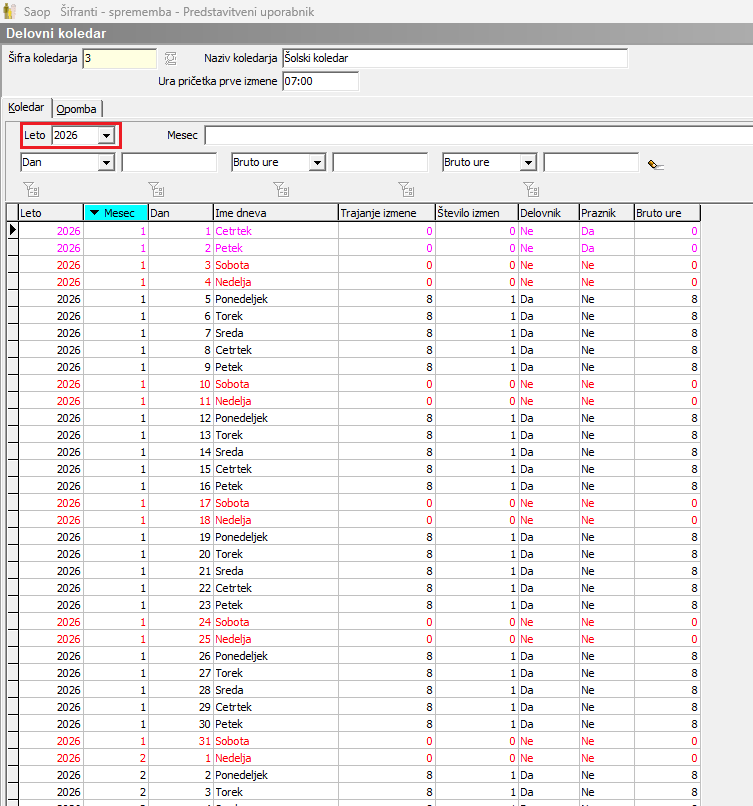The height and width of the screenshot is (806, 753).
Task: Sort by the Bruto ure column header
Action: (667, 213)
